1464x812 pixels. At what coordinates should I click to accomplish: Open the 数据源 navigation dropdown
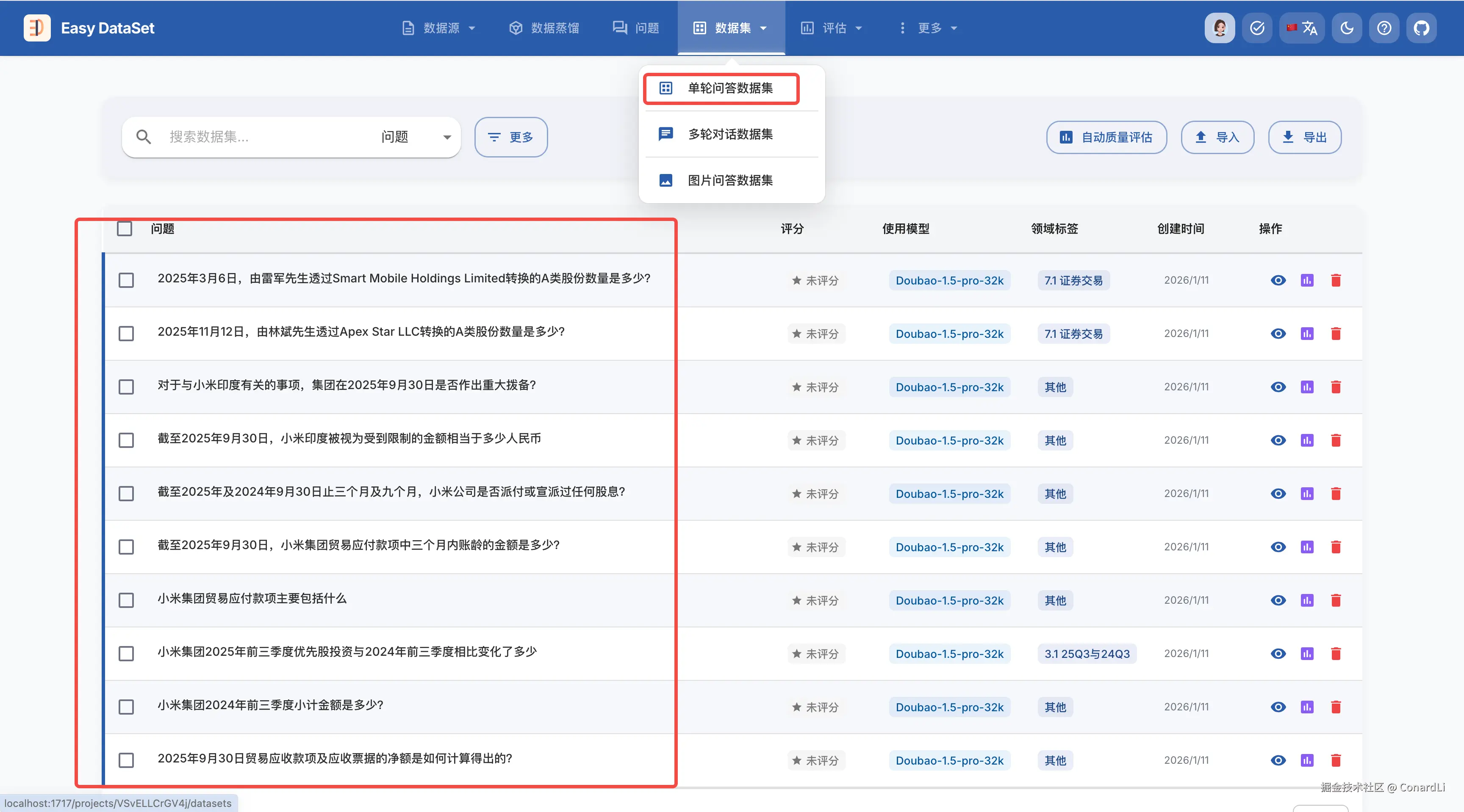pyautogui.click(x=439, y=28)
